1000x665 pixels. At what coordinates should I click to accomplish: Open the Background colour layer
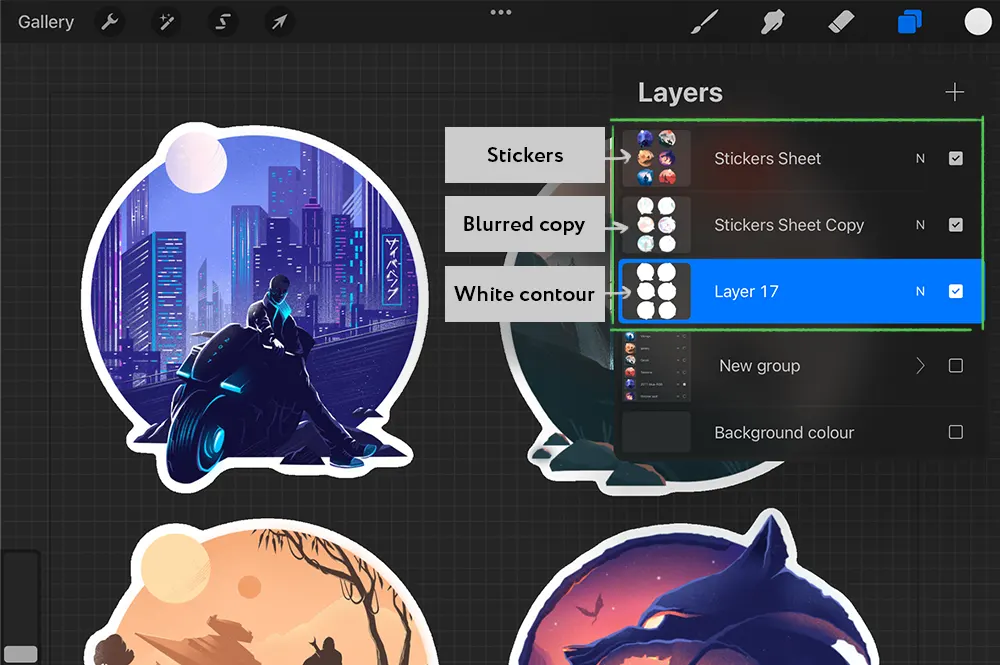click(784, 432)
